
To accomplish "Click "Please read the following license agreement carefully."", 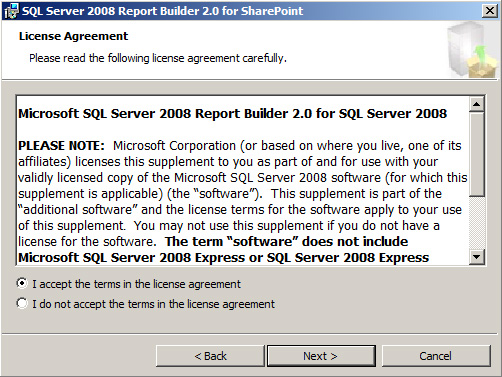I will coord(158,58).
